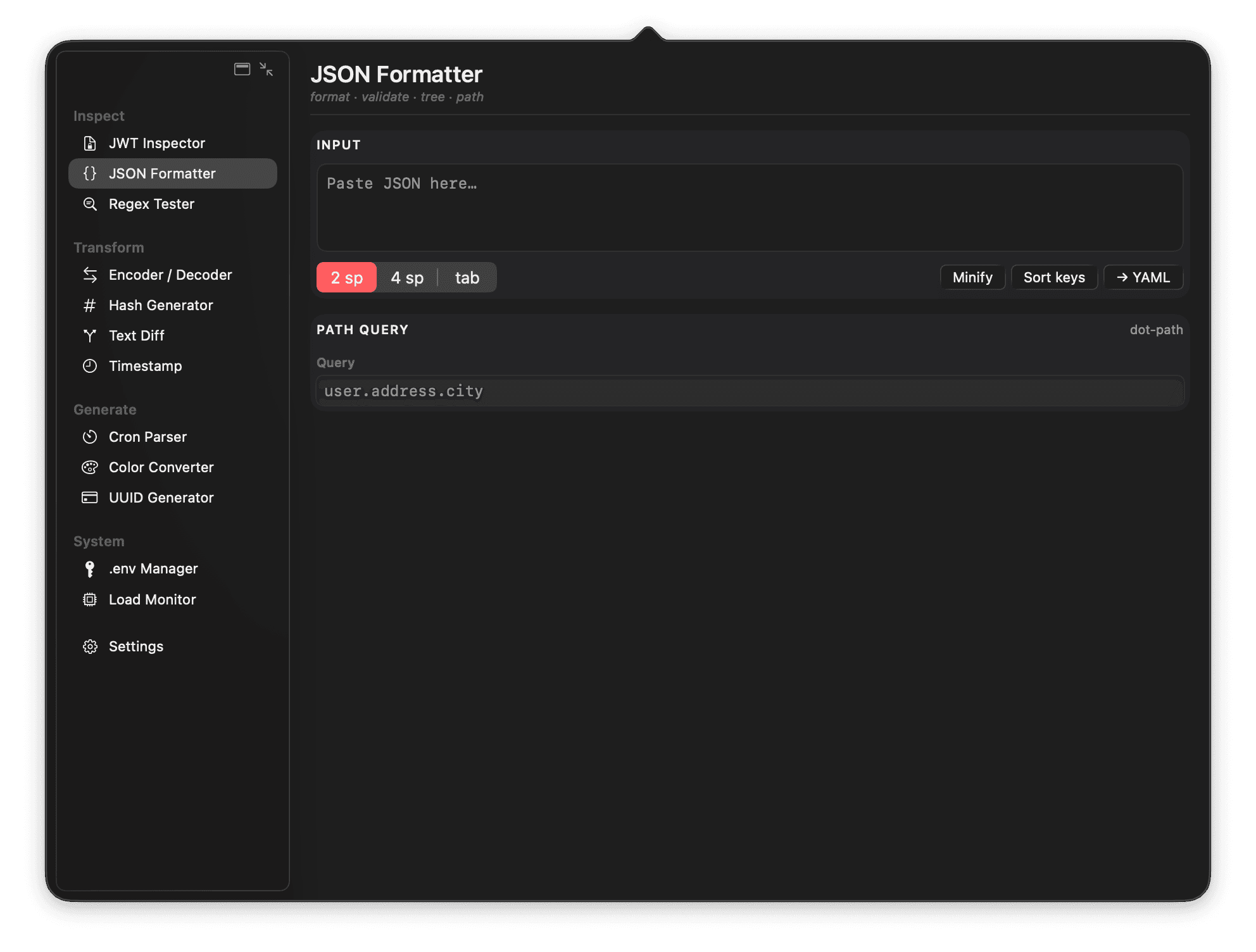Go to Hash Generator
This screenshot has width=1256, height=952.
(173, 305)
